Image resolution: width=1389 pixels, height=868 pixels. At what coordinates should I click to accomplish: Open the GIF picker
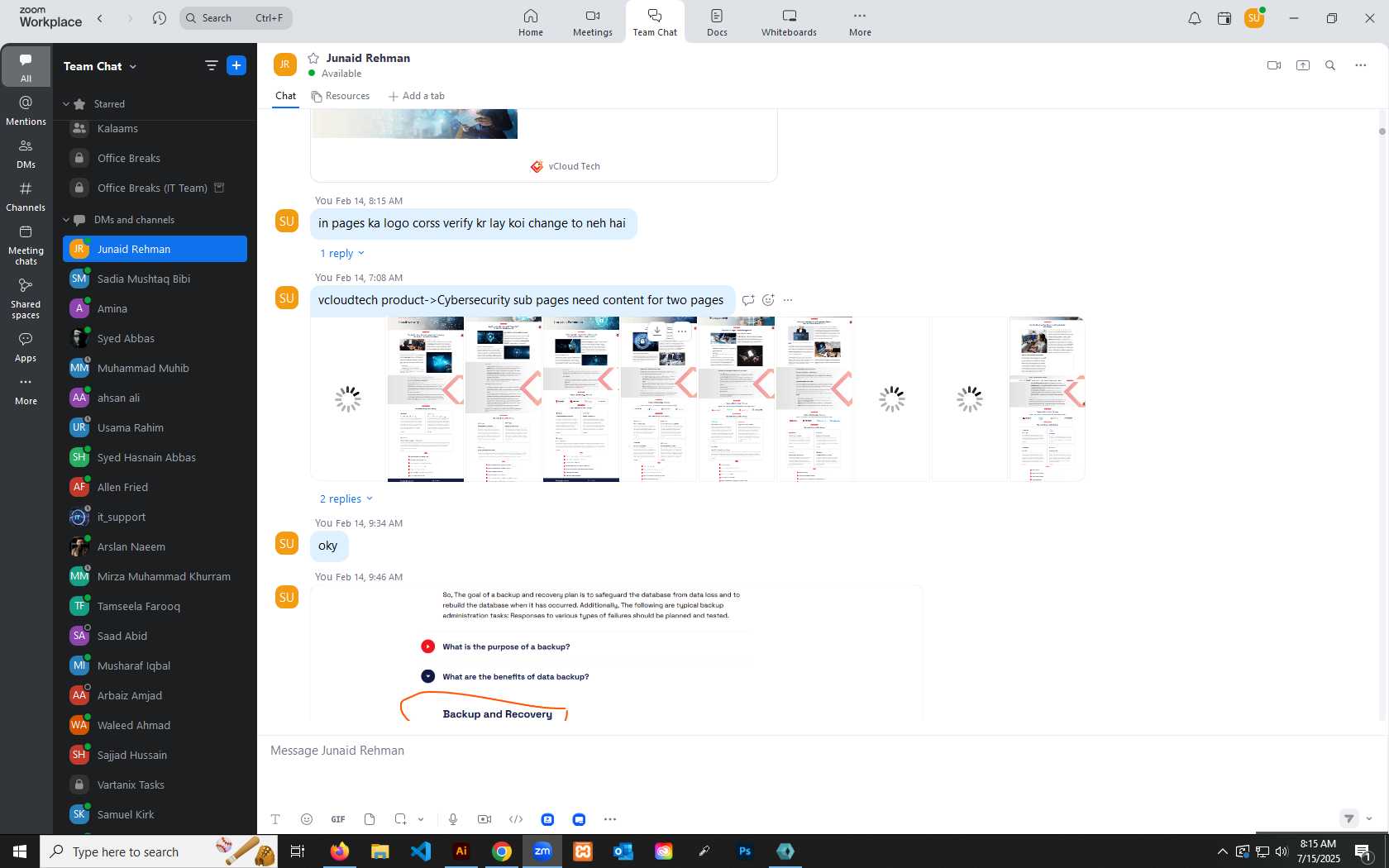pos(338,819)
